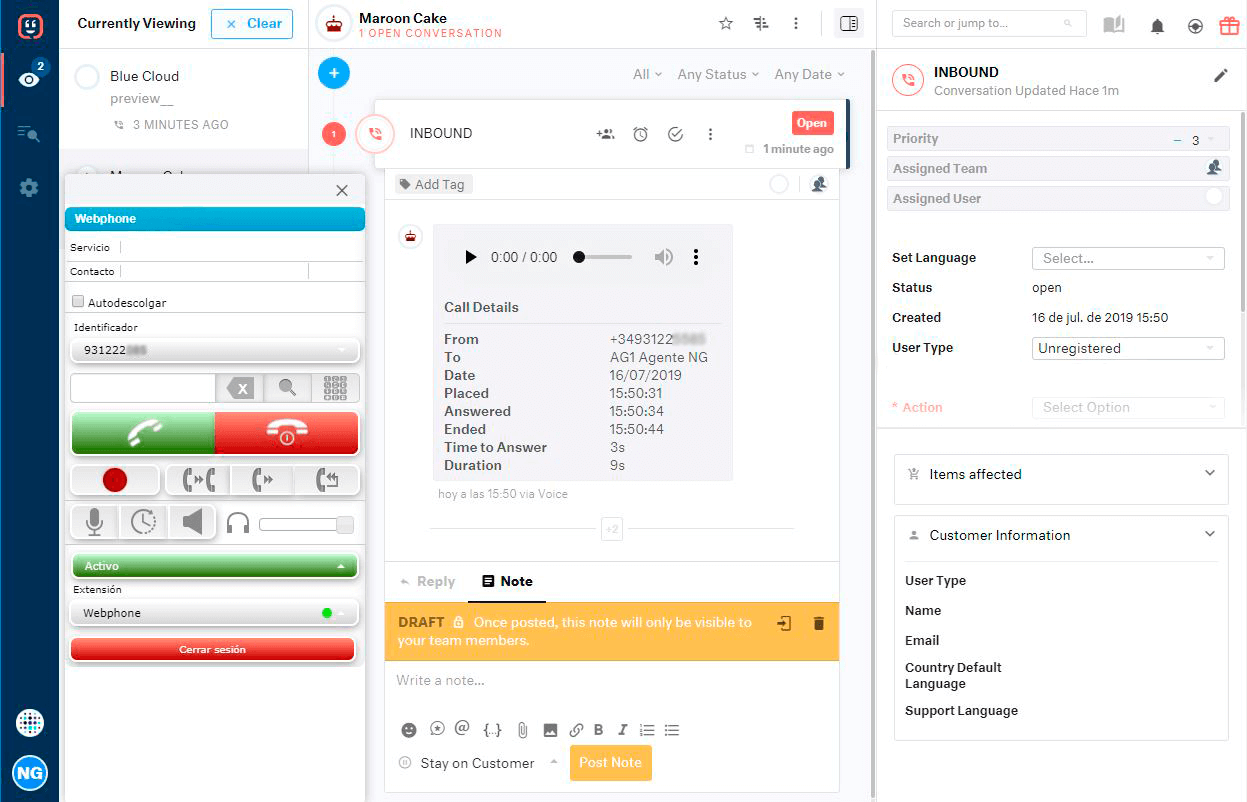Screen dimensions: 1247x802
Task: Click the Open status badge
Action: (812, 123)
